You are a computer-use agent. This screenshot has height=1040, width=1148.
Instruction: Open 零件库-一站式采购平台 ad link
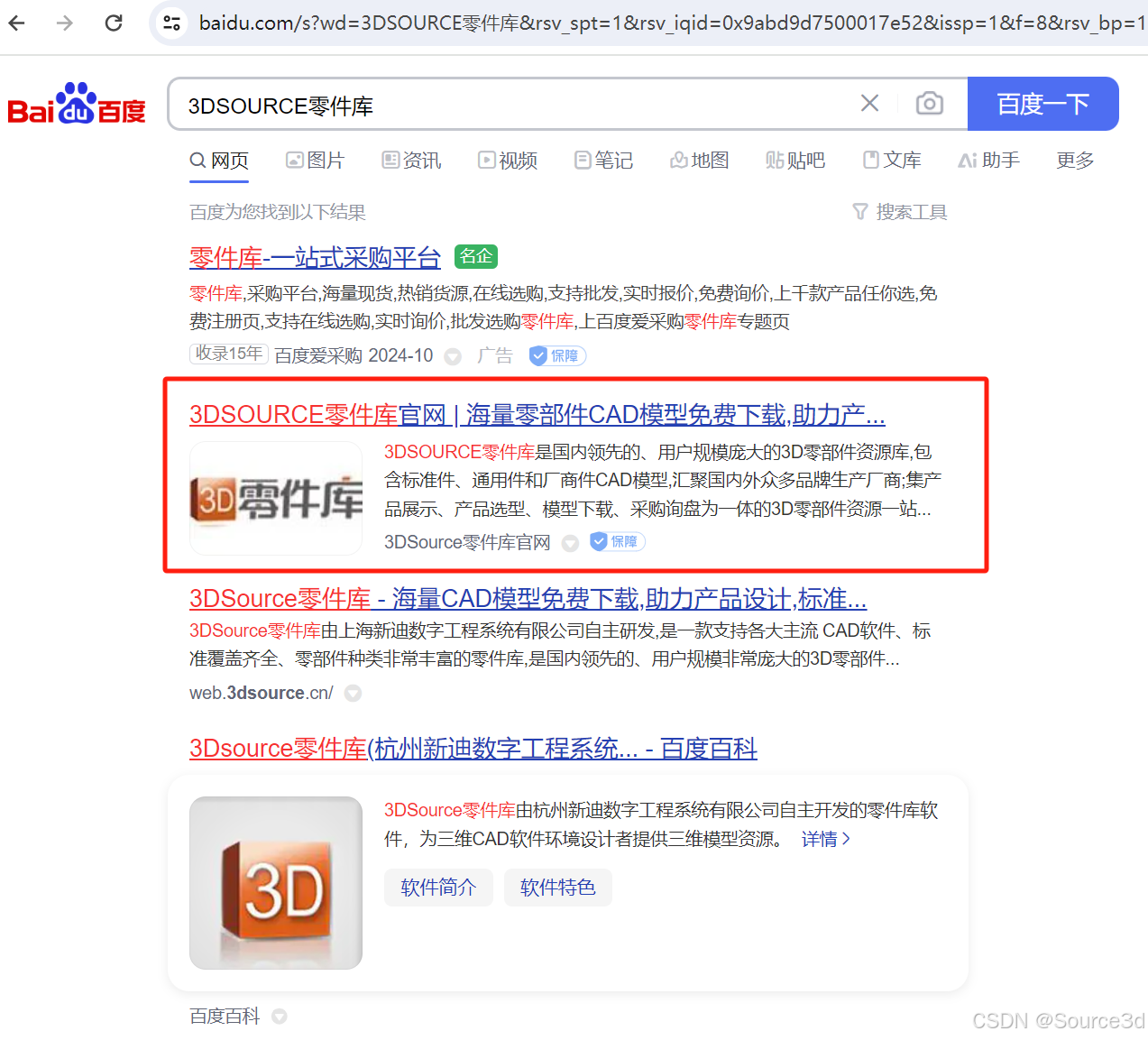point(315,257)
